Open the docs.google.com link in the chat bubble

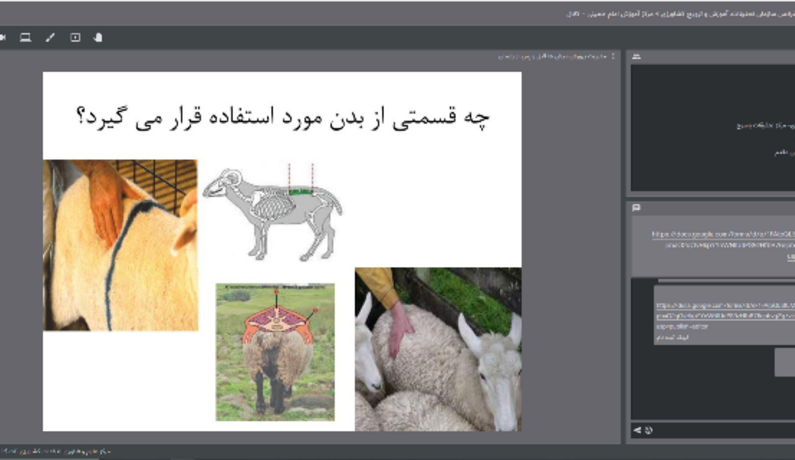[x=726, y=310]
